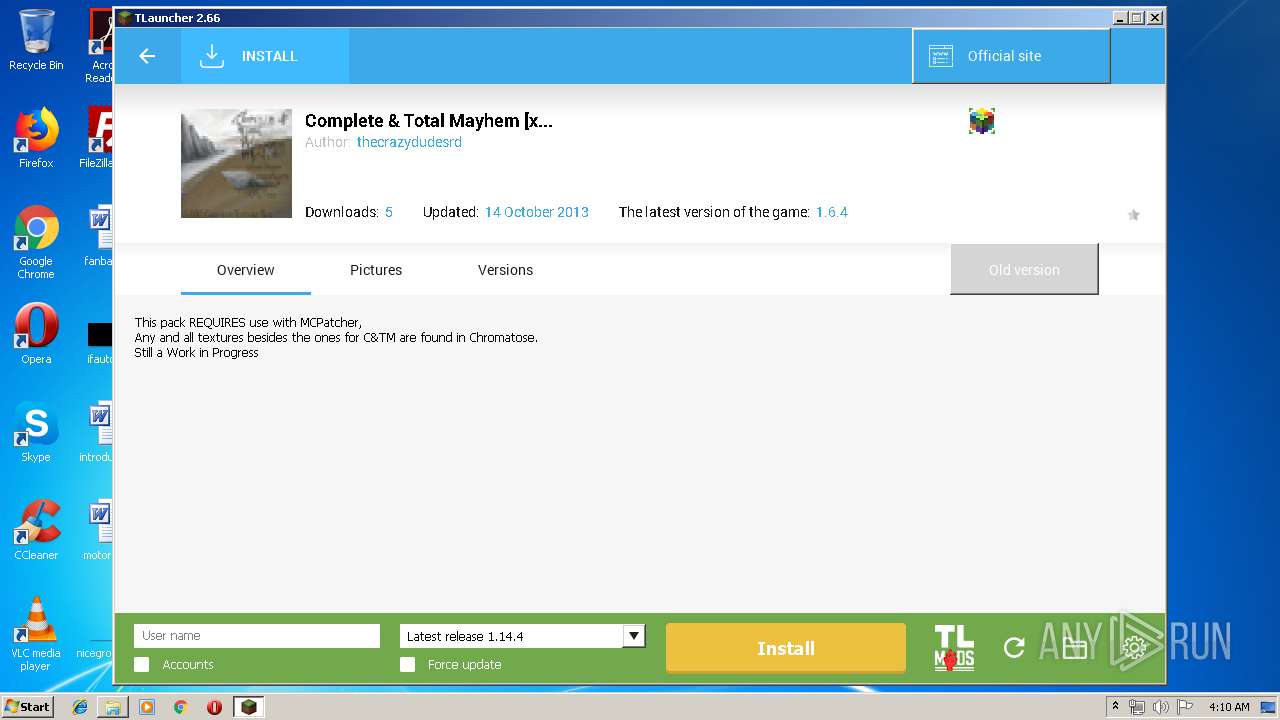The height and width of the screenshot is (720, 1280).
Task: Enable the Force update checkbox
Action: click(x=407, y=664)
